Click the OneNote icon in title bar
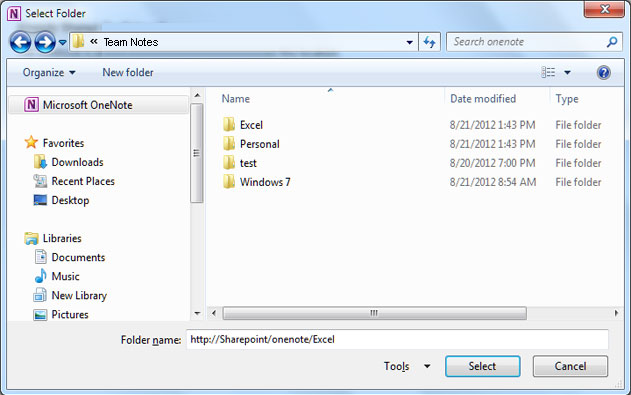The height and width of the screenshot is (395, 631). pos(14,14)
